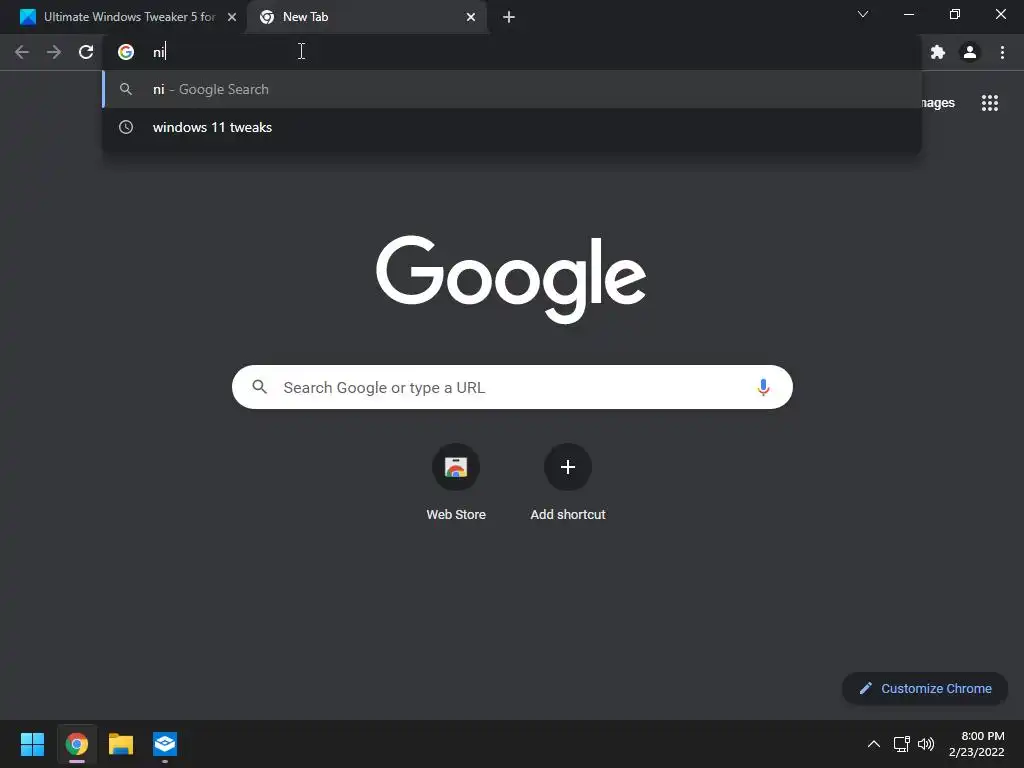Click the Customize Chrome button

pyautogui.click(x=925, y=688)
